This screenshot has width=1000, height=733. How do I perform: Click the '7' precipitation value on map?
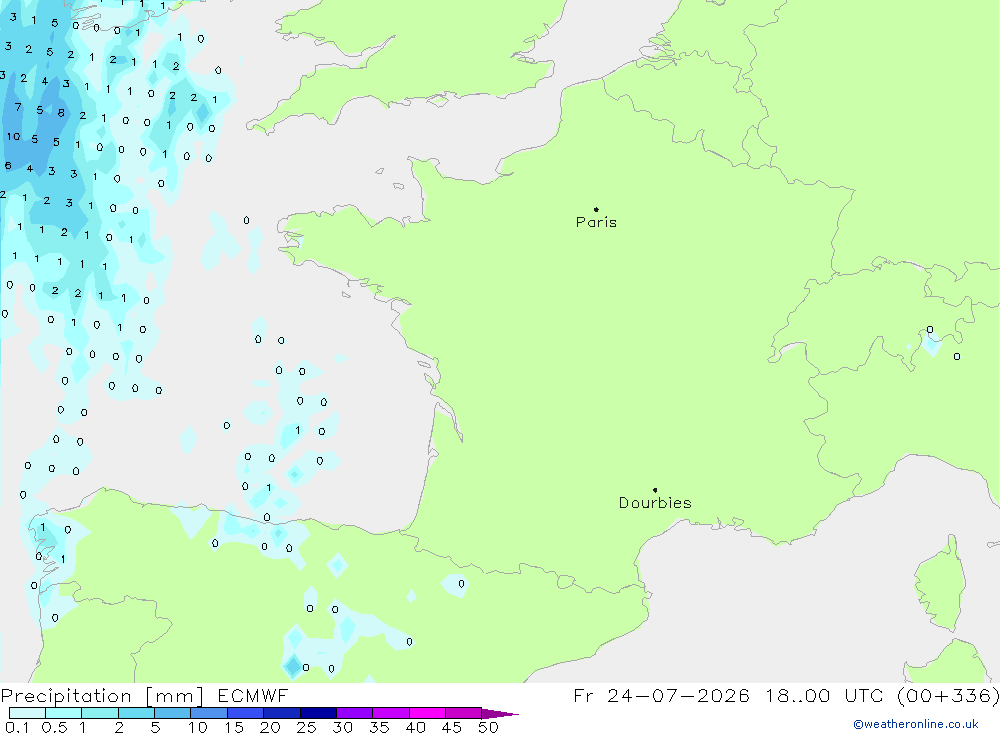[x=18, y=107]
